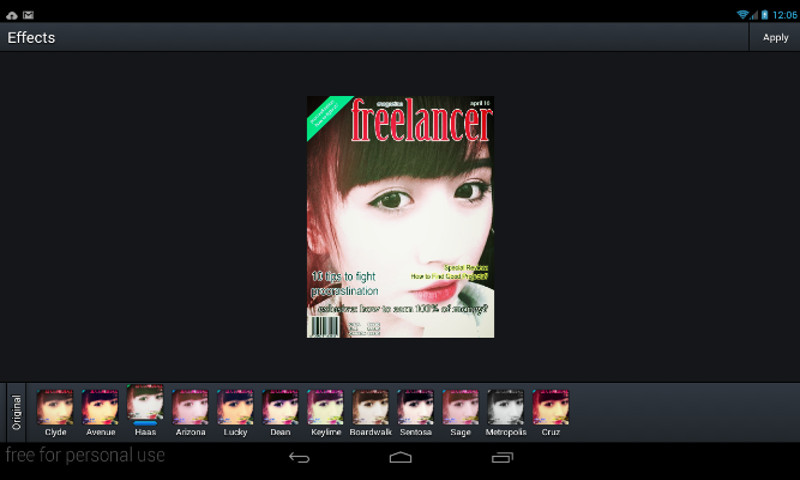
Task: Select the Cruz effect thumbnail
Action: 551,407
